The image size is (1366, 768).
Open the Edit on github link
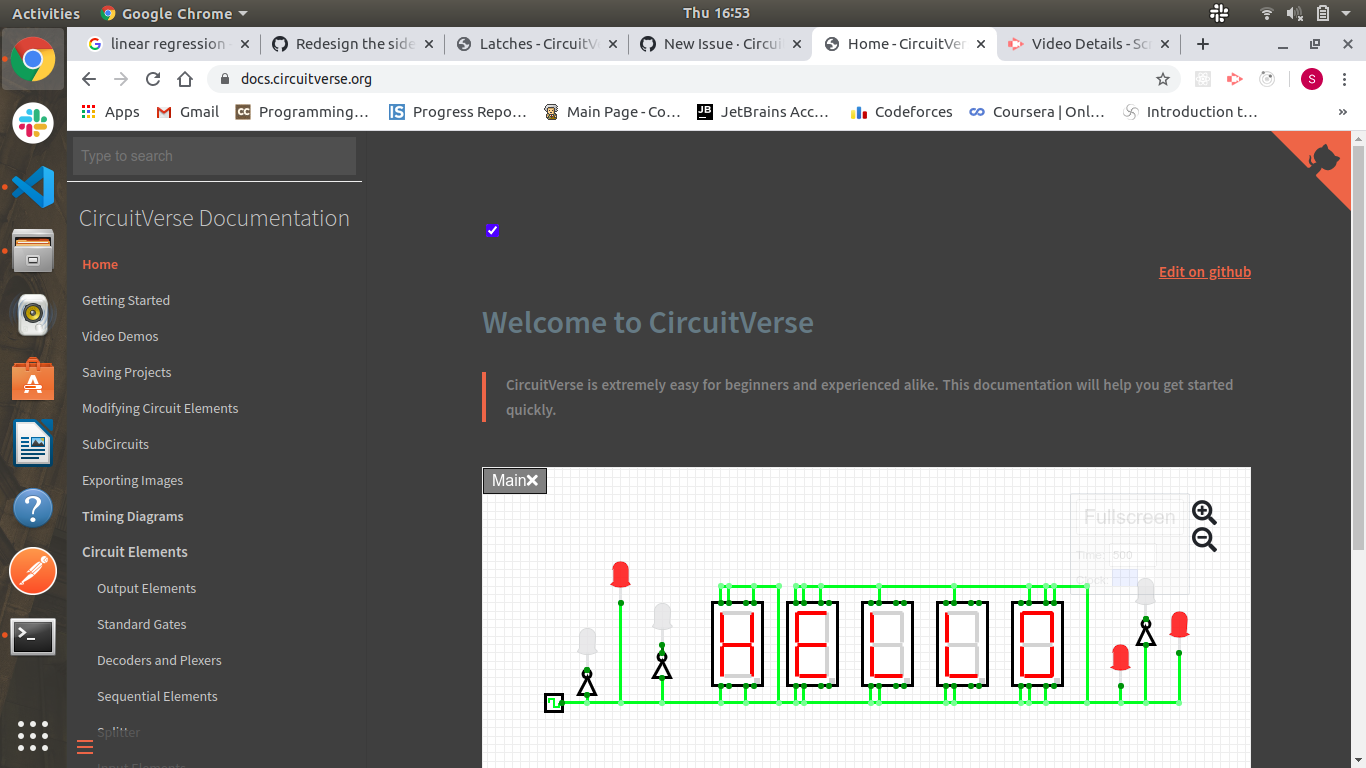tap(1204, 271)
